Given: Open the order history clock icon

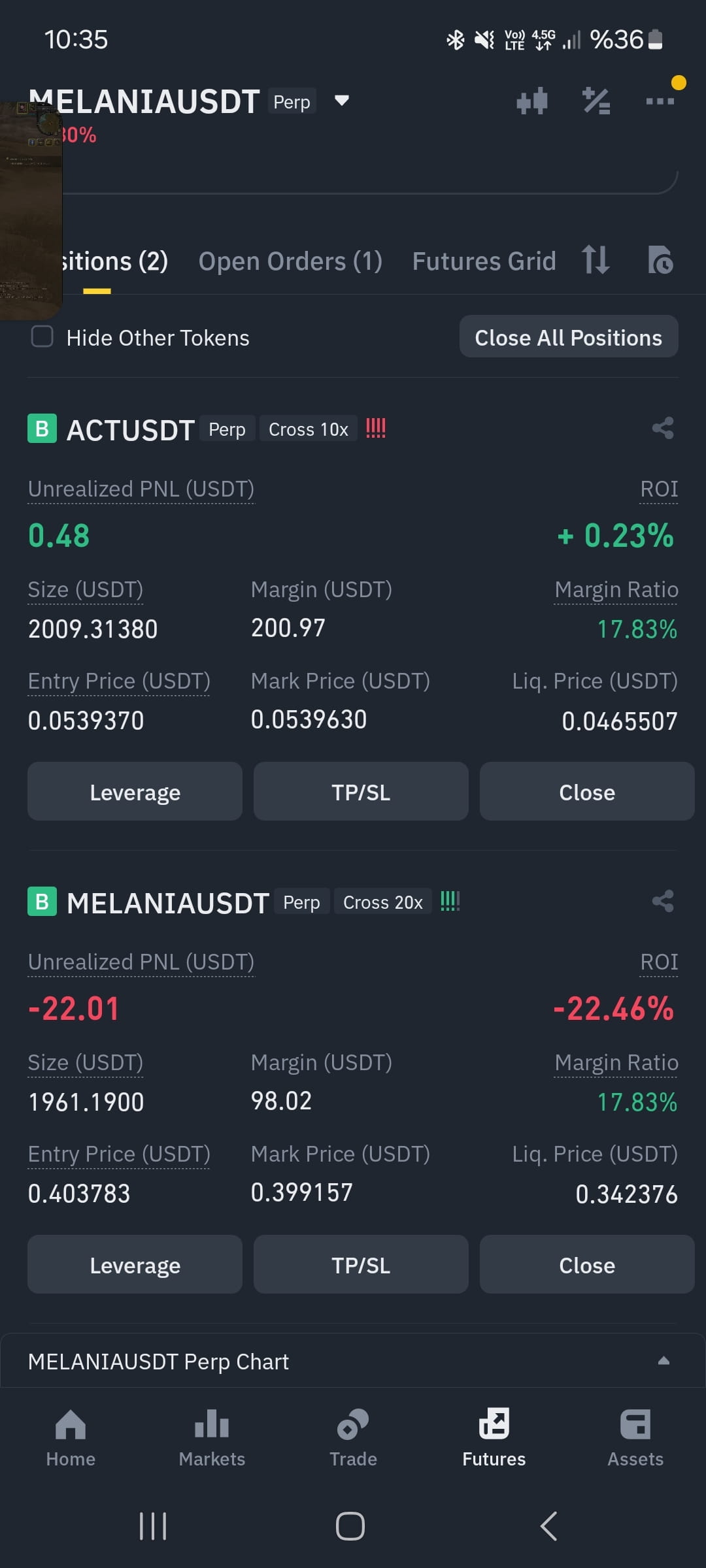Looking at the screenshot, I should 660,260.
